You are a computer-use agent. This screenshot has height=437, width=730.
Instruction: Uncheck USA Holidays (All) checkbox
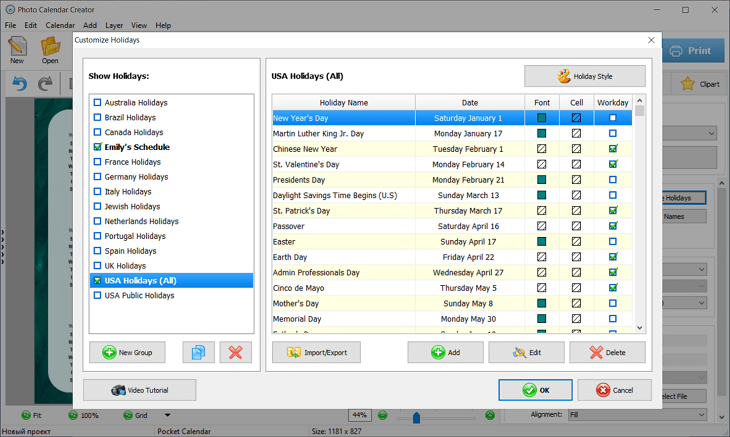point(97,281)
